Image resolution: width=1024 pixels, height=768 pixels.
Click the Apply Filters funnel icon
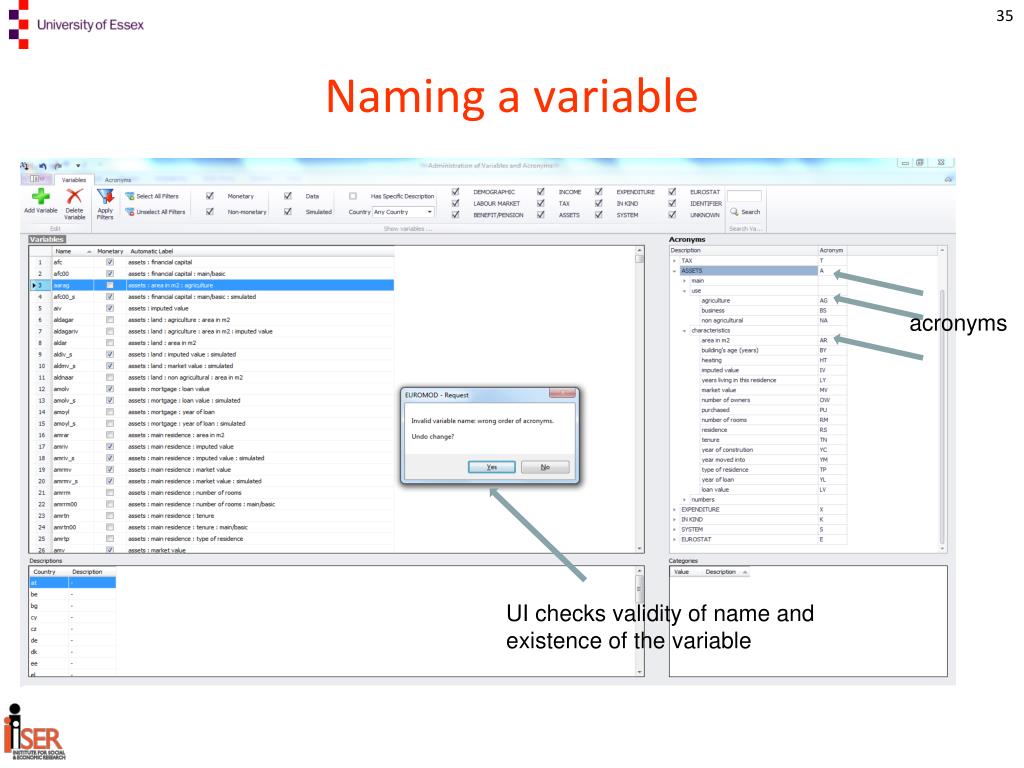(105, 196)
